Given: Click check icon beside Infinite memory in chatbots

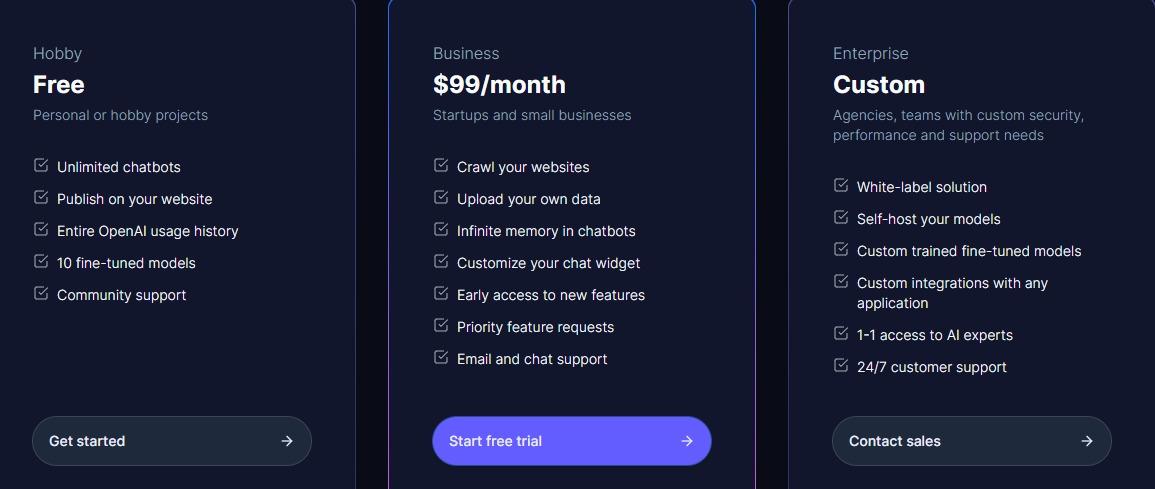Looking at the screenshot, I should point(441,229).
